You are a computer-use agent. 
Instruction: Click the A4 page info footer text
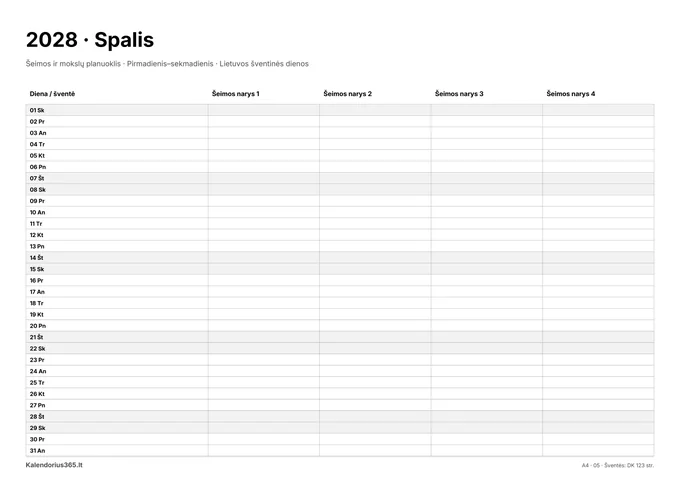pyautogui.click(x=618, y=465)
